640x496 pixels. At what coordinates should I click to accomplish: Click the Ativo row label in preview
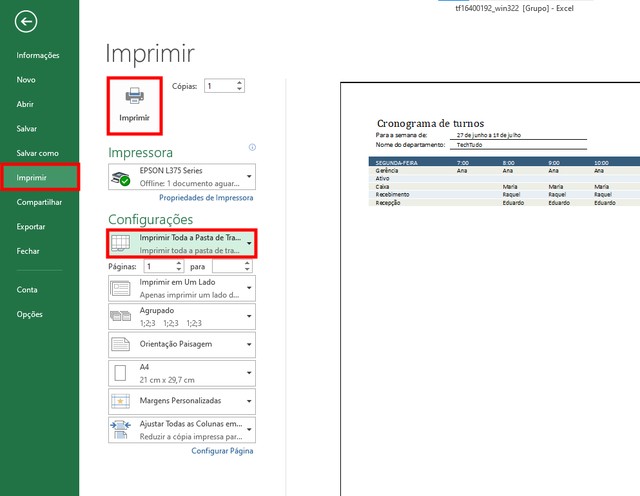[x=382, y=178]
